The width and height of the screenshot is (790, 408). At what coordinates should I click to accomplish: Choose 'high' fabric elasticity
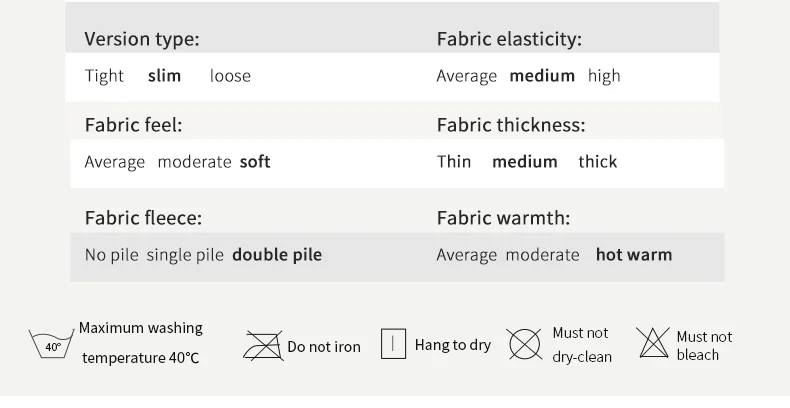pyautogui.click(x=604, y=76)
